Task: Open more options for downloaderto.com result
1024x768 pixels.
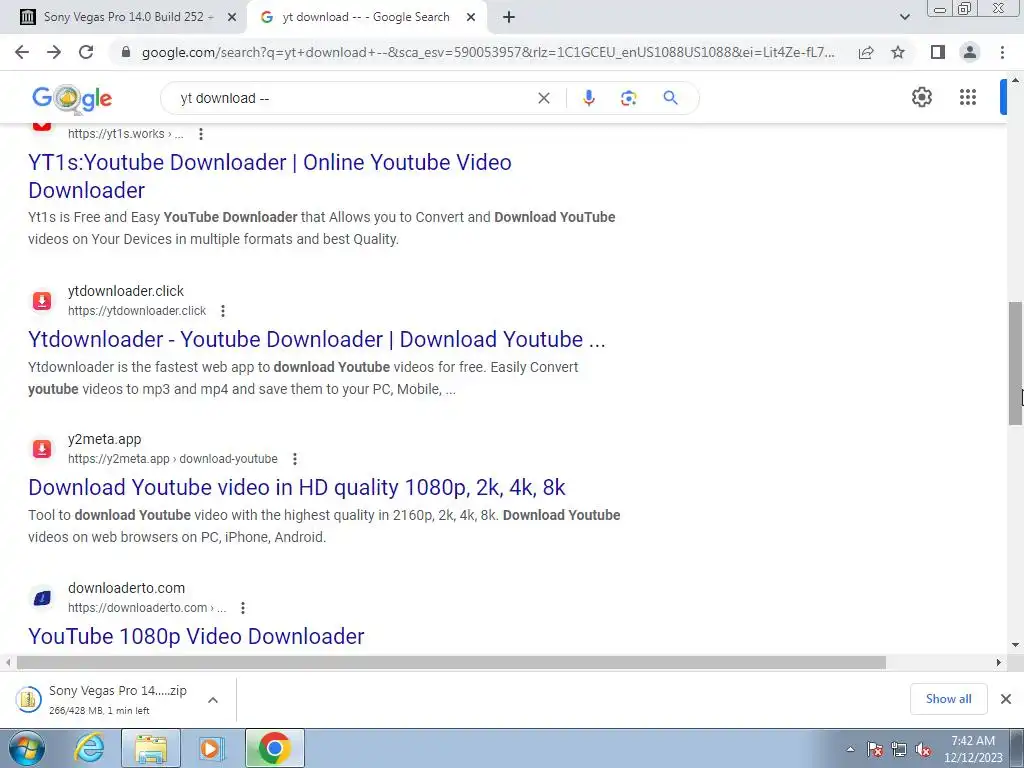Action: tap(243, 608)
